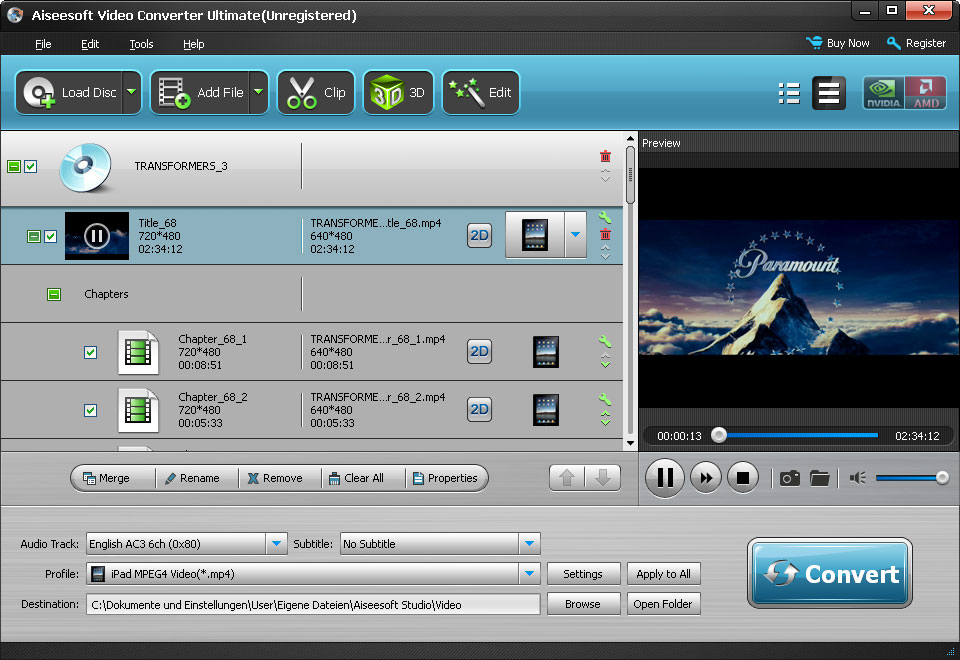
Task: Open the Audio Track dropdown
Action: click(x=276, y=544)
